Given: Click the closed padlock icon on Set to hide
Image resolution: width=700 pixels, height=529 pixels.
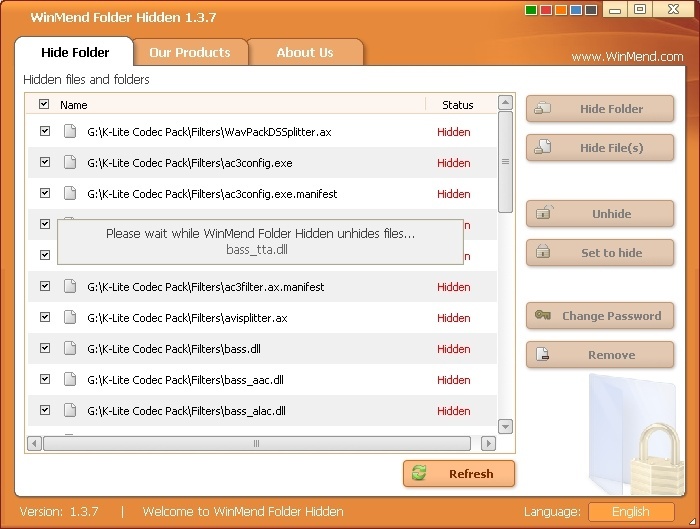Looking at the screenshot, I should click(x=543, y=251).
